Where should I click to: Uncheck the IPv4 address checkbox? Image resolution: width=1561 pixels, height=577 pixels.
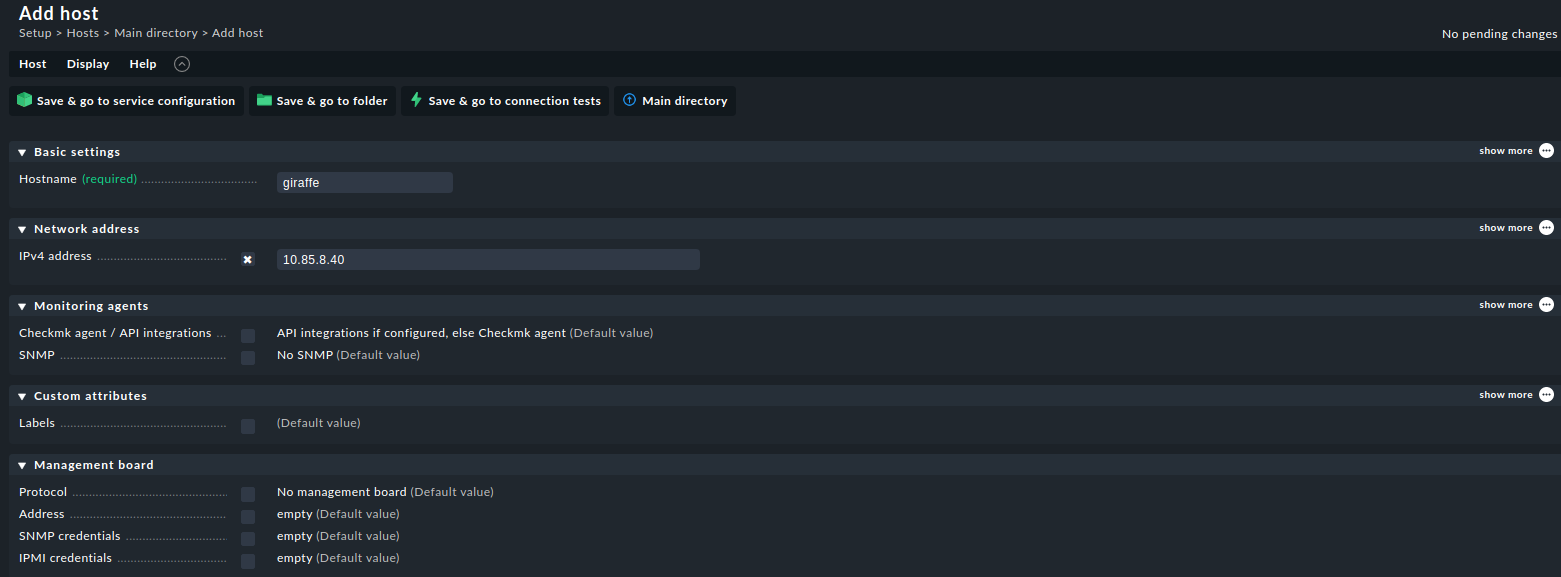pyautogui.click(x=248, y=259)
